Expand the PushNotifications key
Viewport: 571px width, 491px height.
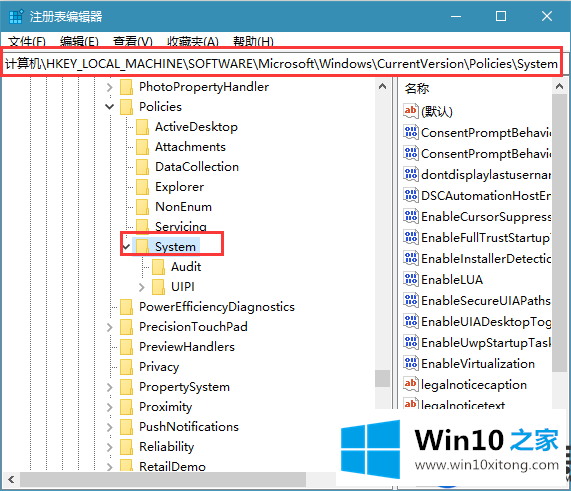(x=109, y=427)
